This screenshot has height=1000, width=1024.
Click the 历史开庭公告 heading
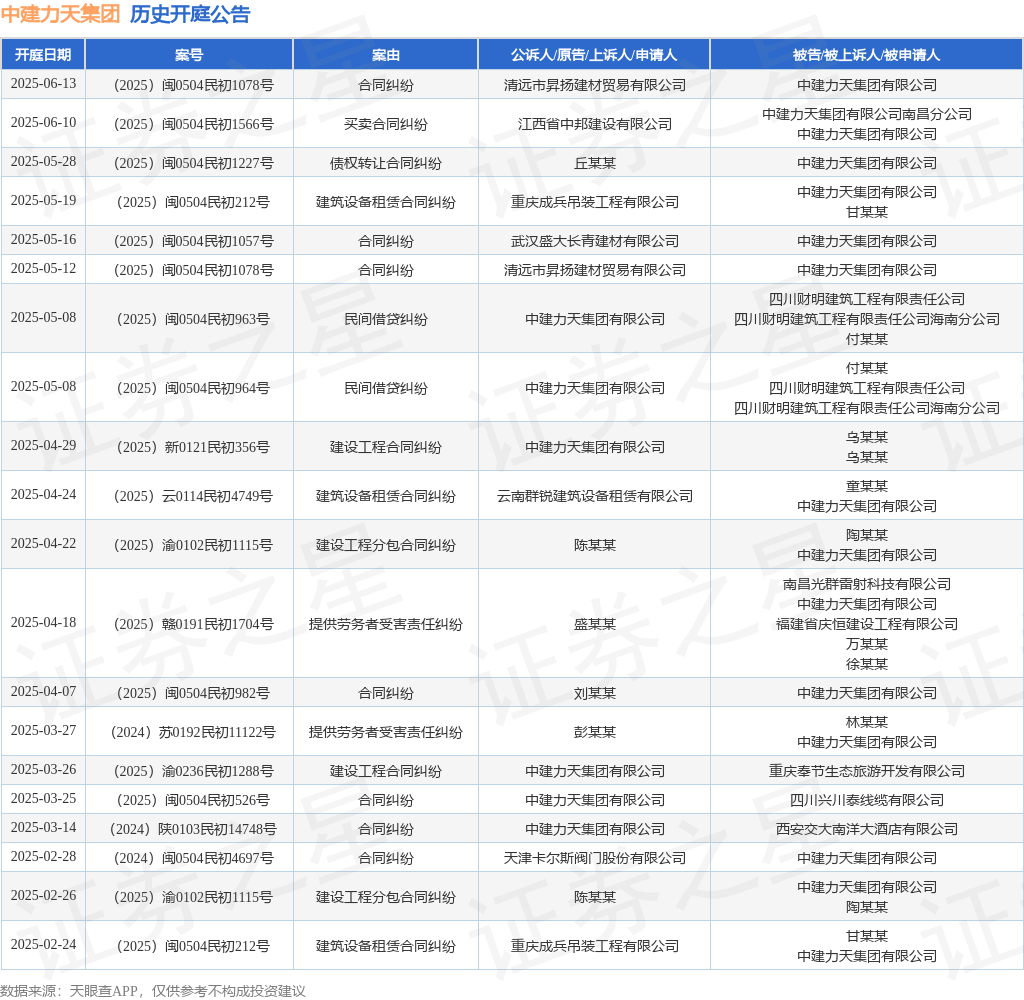[x=190, y=14]
